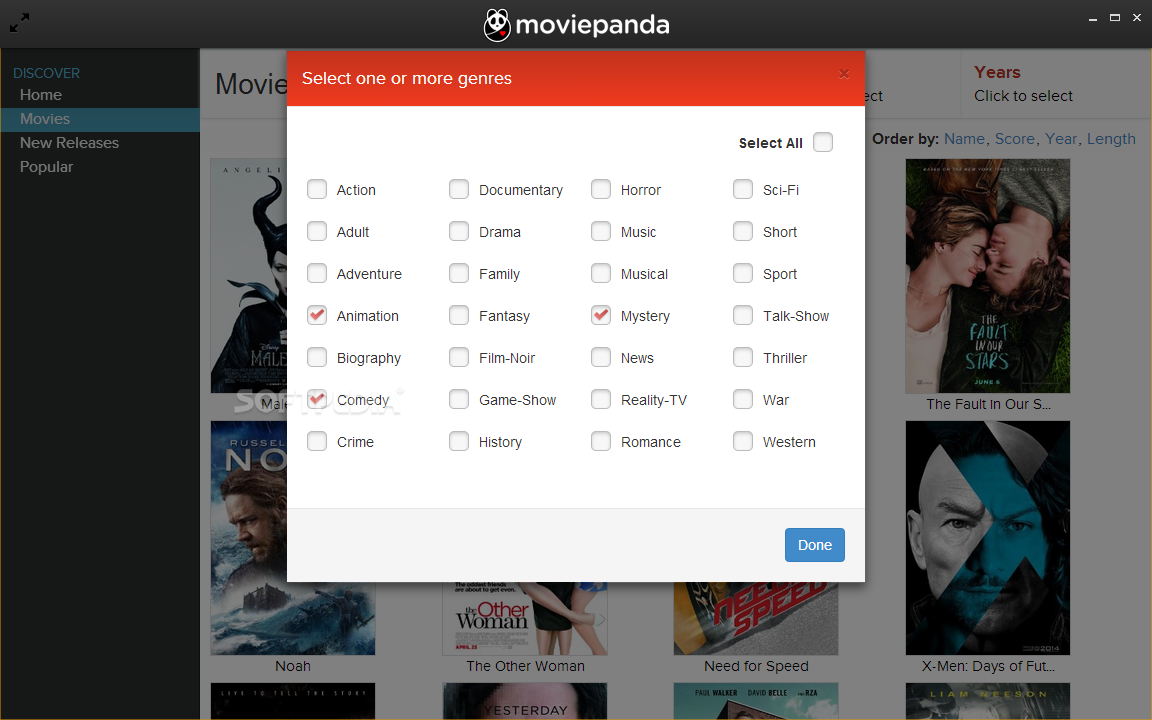Tick the Reality-TV checkbox
The width and height of the screenshot is (1152, 720).
(x=601, y=398)
